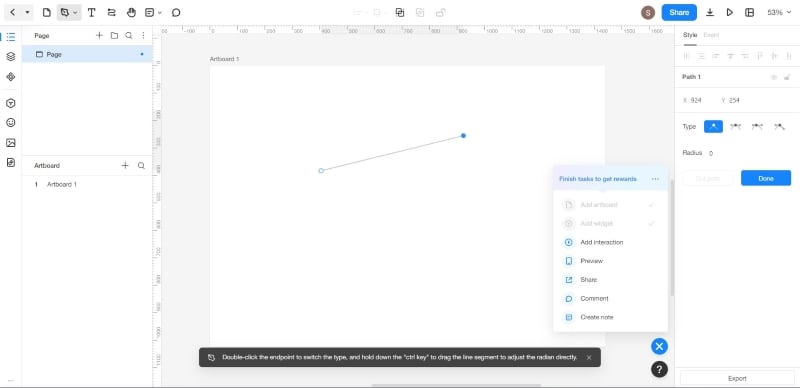The height and width of the screenshot is (388, 800).
Task: Open the cube assets sidebar panel
Action: (x=11, y=103)
